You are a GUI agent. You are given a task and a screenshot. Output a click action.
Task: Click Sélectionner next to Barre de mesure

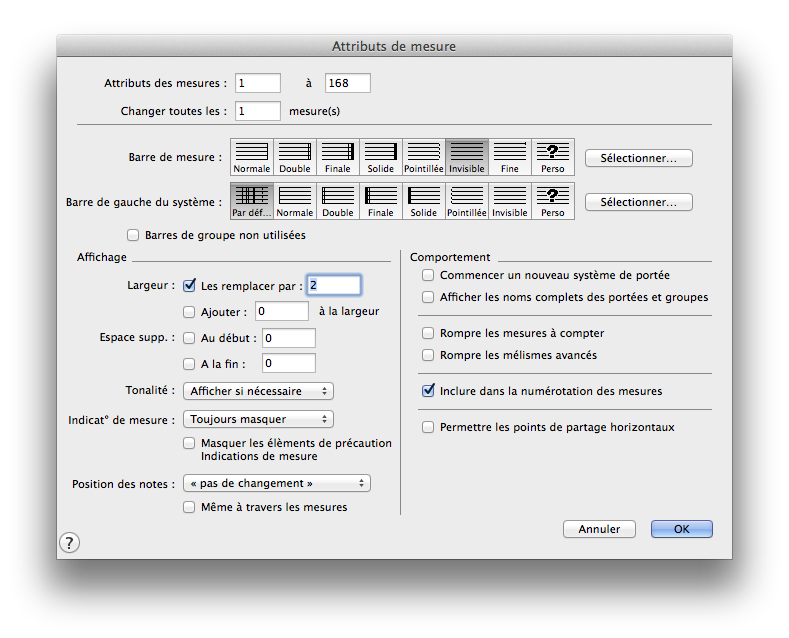point(638,158)
